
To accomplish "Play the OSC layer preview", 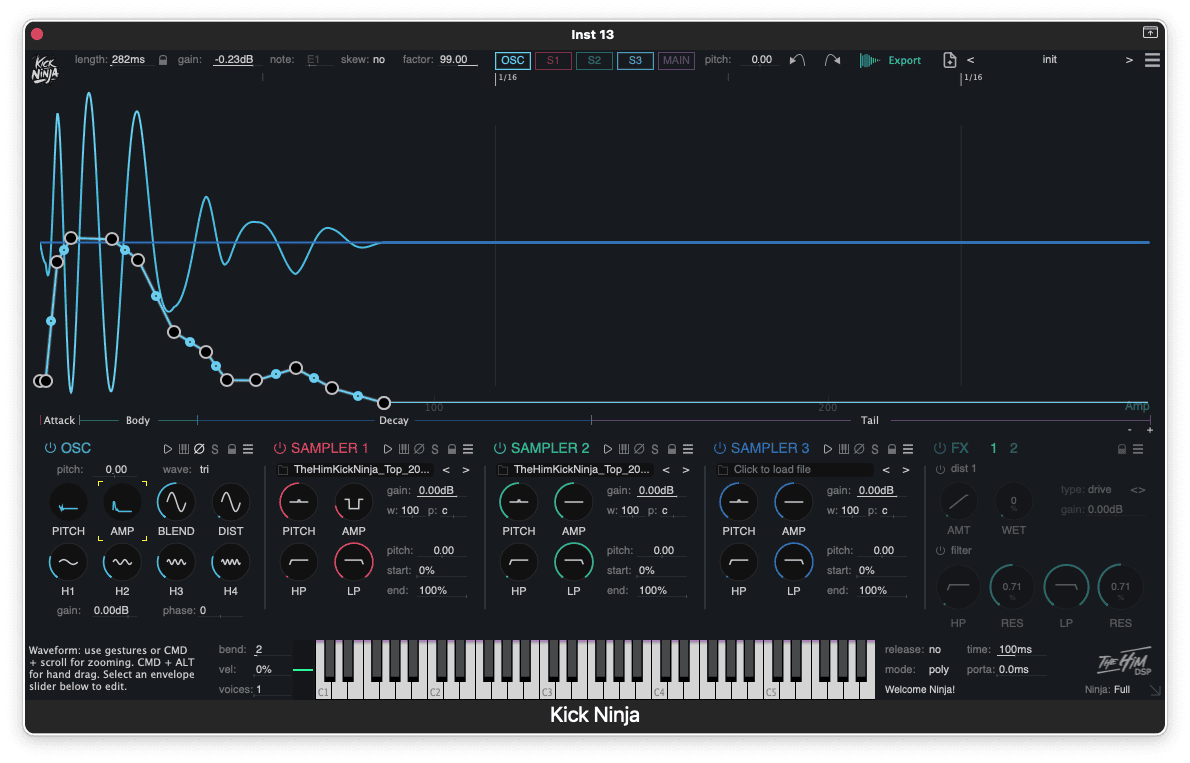I will click(168, 449).
